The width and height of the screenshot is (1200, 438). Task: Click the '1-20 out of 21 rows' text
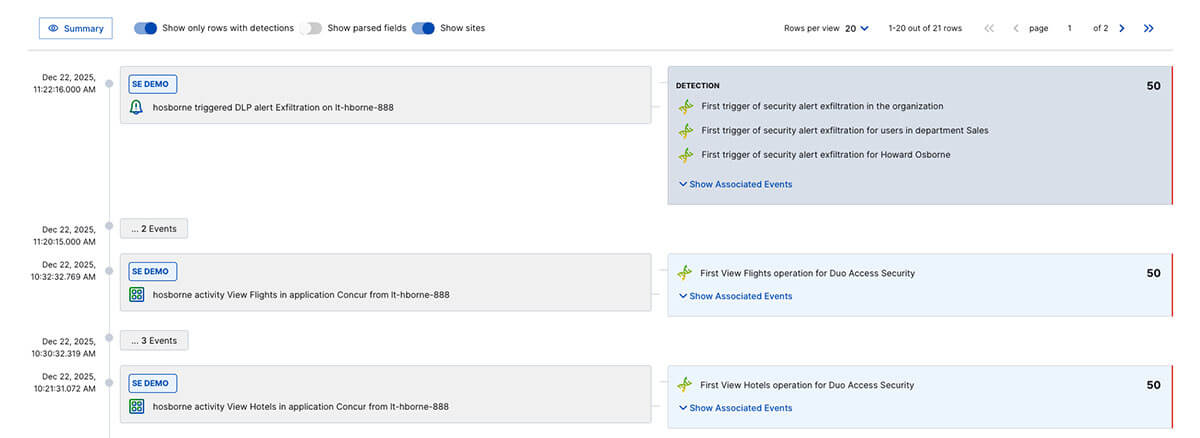(x=925, y=28)
